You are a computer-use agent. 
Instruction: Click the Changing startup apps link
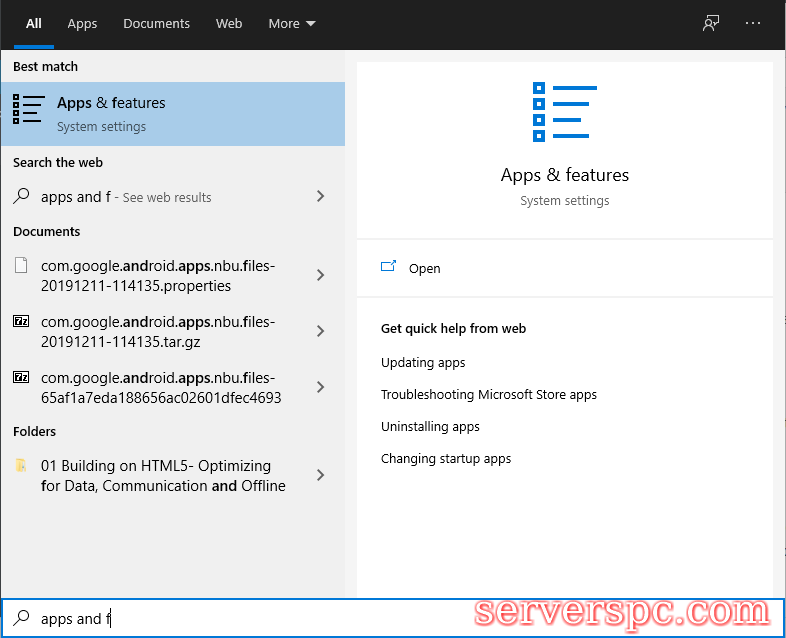445,459
